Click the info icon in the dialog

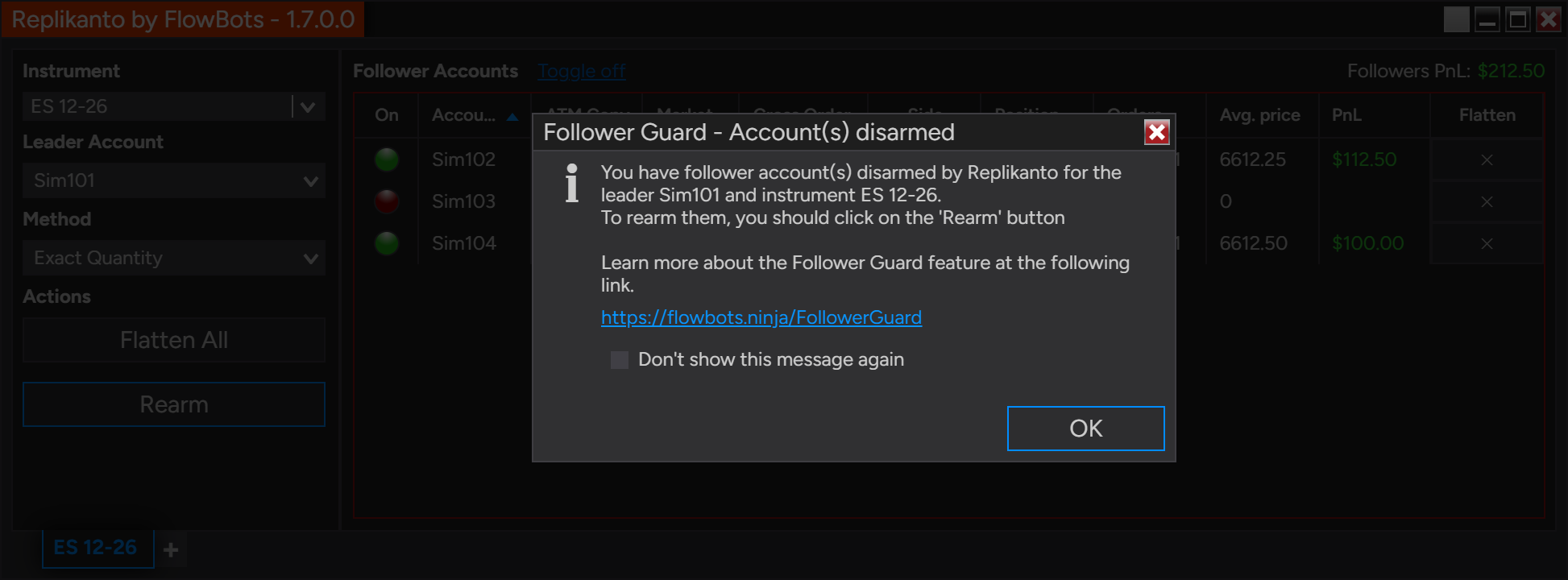[x=572, y=183]
